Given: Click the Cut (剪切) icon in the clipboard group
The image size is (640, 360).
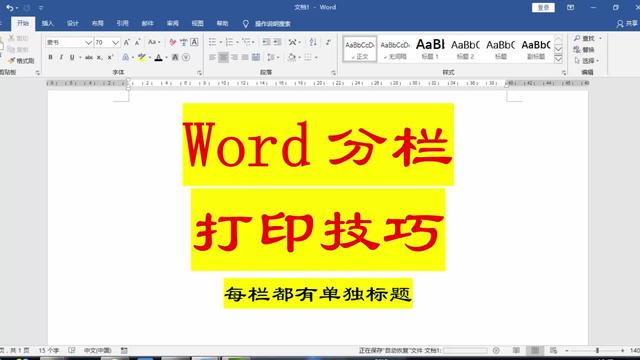Looking at the screenshot, I should (11, 38).
